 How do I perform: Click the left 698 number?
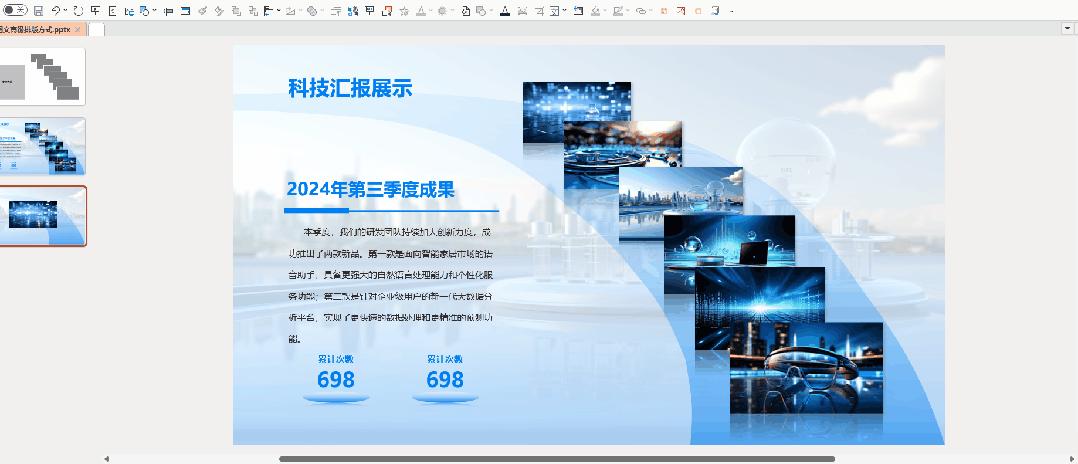point(336,379)
